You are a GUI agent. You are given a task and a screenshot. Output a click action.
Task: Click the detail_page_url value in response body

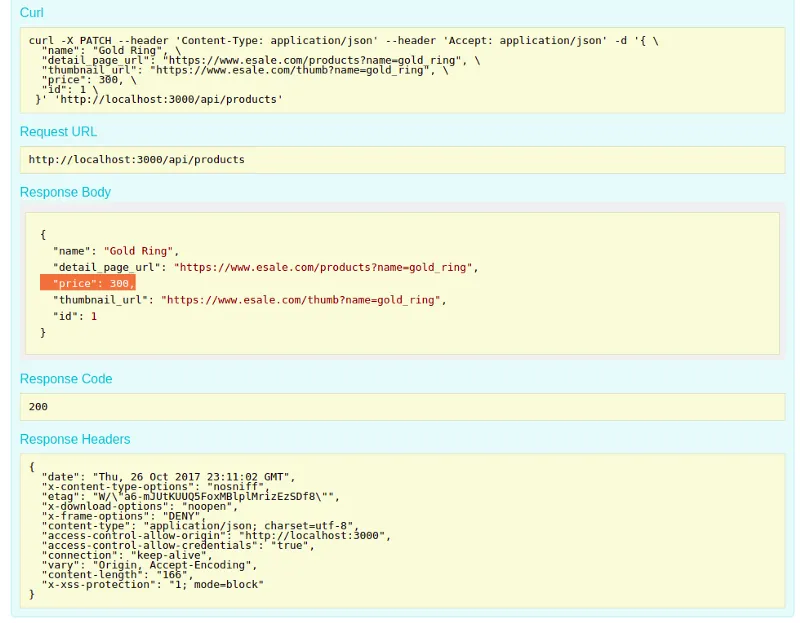point(323,267)
